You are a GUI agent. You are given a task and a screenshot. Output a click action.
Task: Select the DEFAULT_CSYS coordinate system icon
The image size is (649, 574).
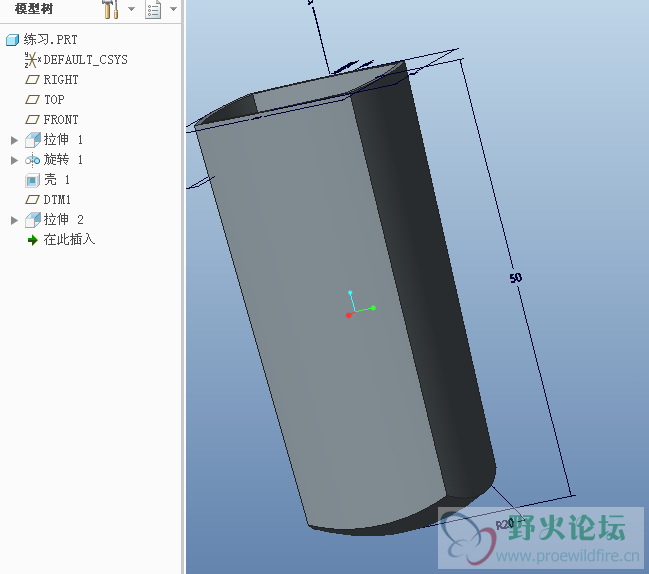(31, 60)
